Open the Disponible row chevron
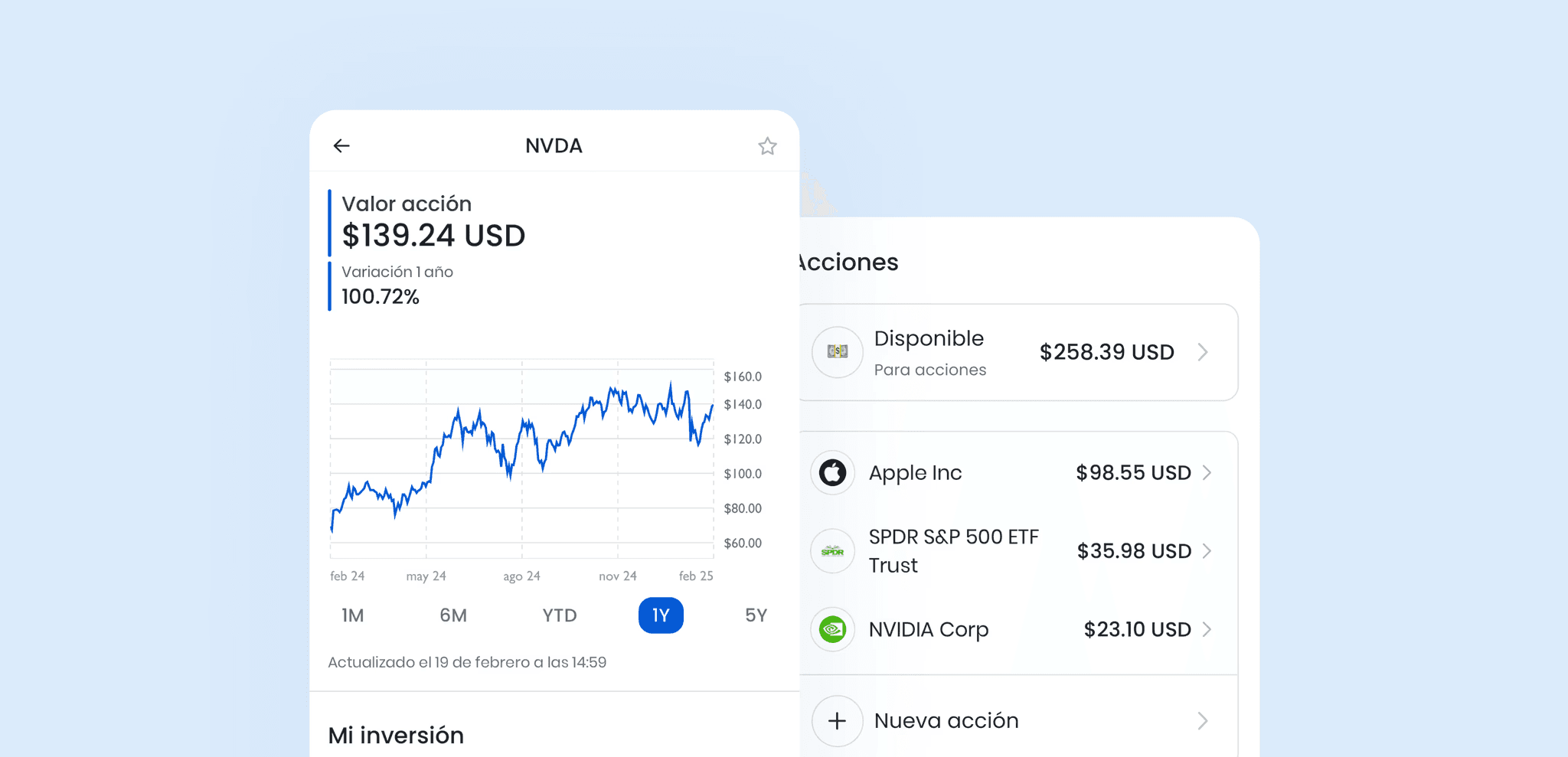Screen dimensions: 1568x757 1203,352
